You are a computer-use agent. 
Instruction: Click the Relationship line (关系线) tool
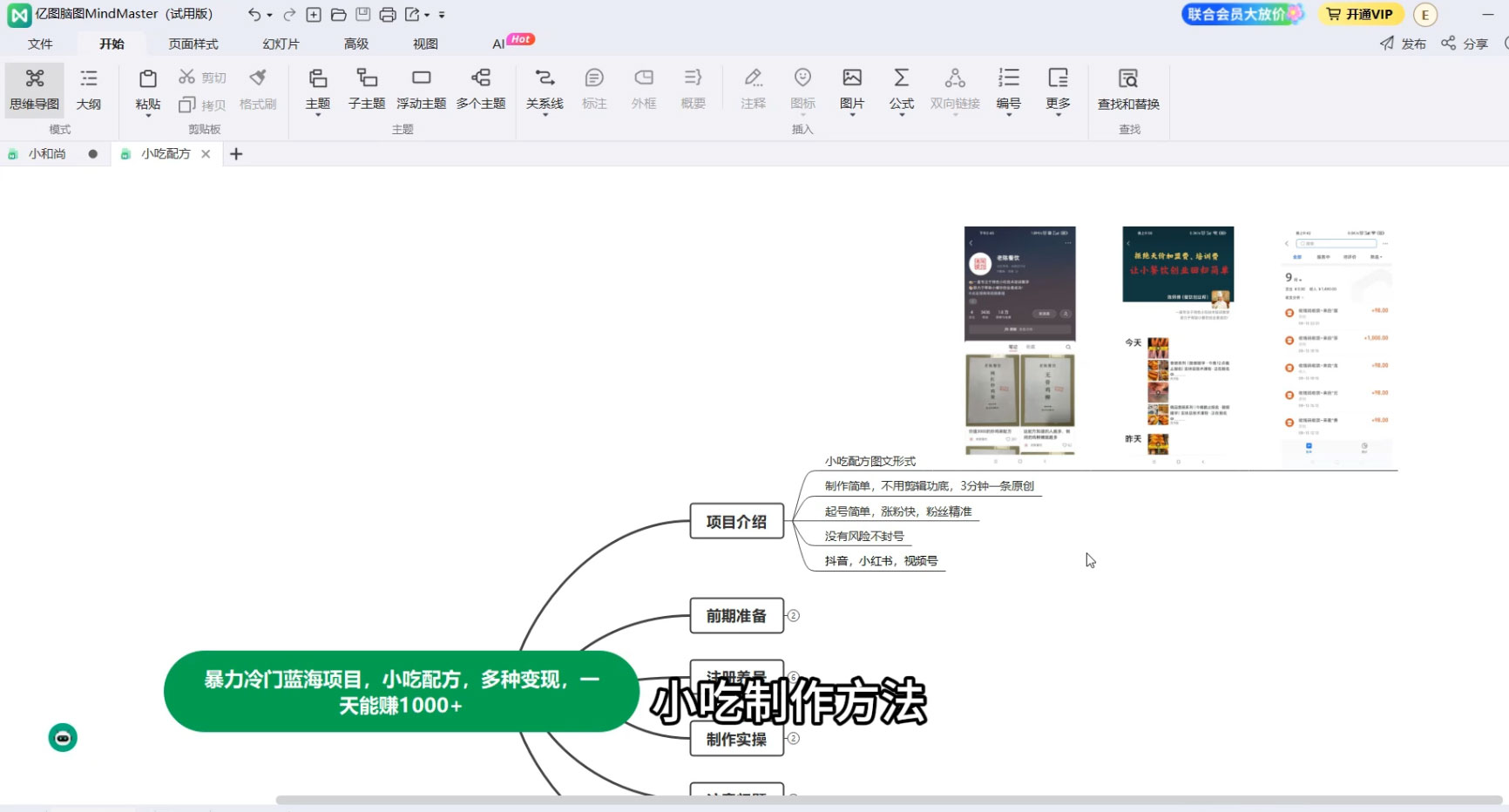[x=545, y=88]
